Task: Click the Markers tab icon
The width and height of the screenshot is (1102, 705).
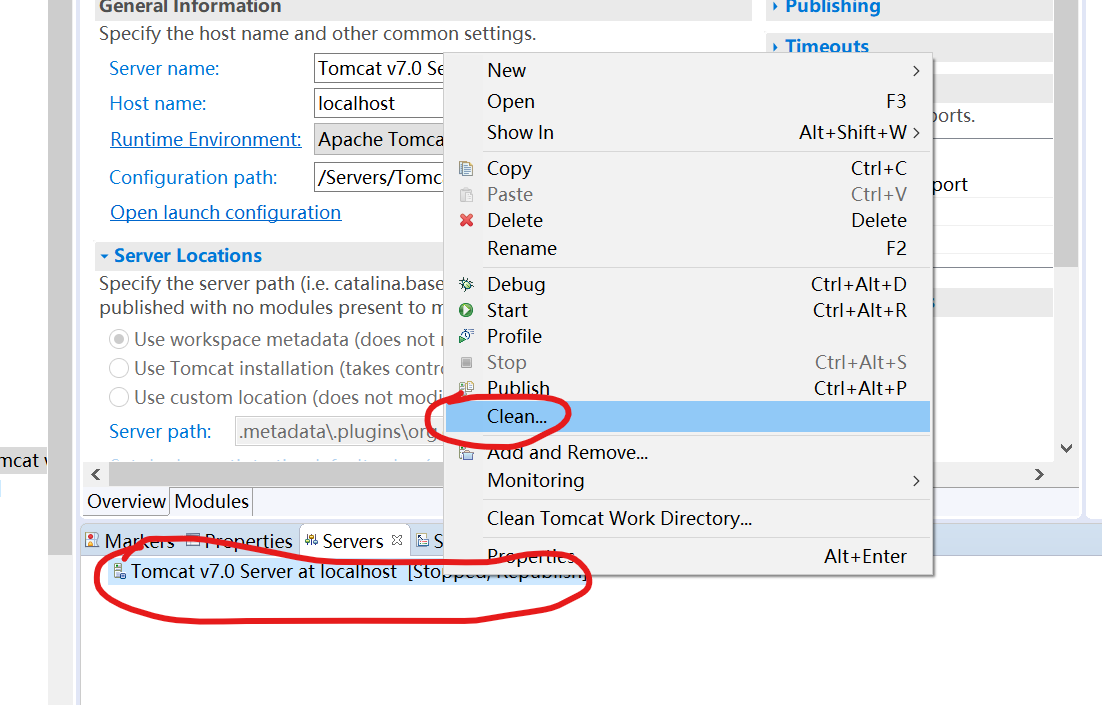Action: tap(92, 540)
